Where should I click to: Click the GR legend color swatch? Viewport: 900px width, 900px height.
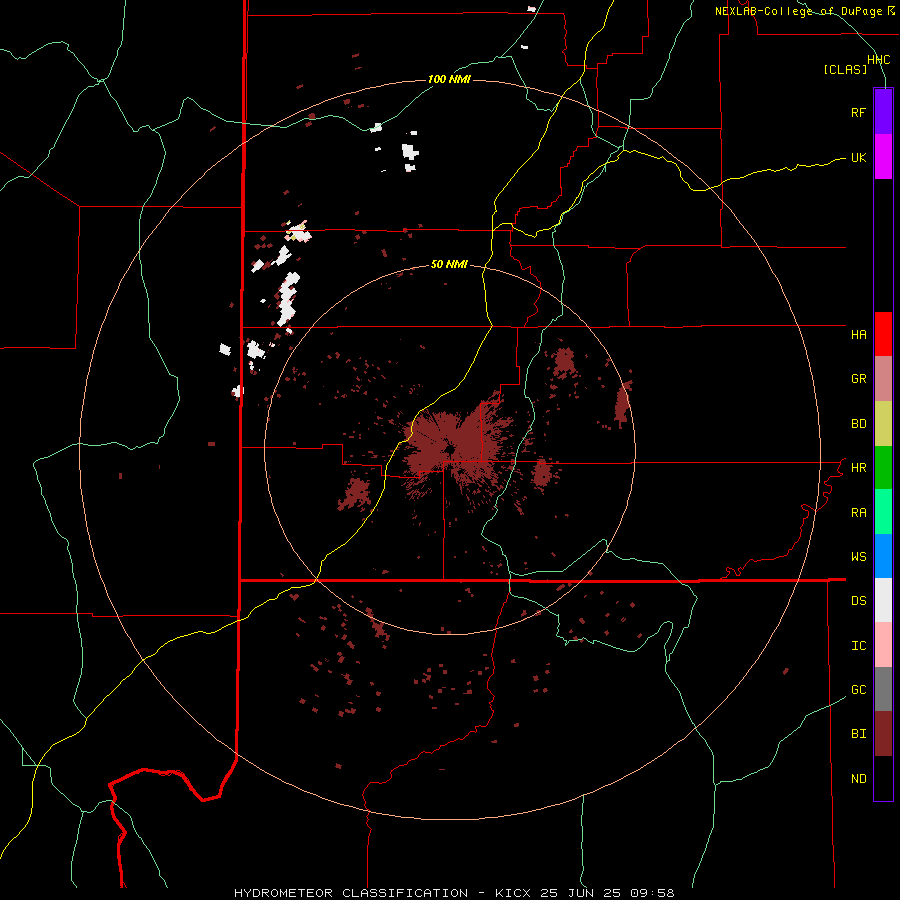point(883,379)
